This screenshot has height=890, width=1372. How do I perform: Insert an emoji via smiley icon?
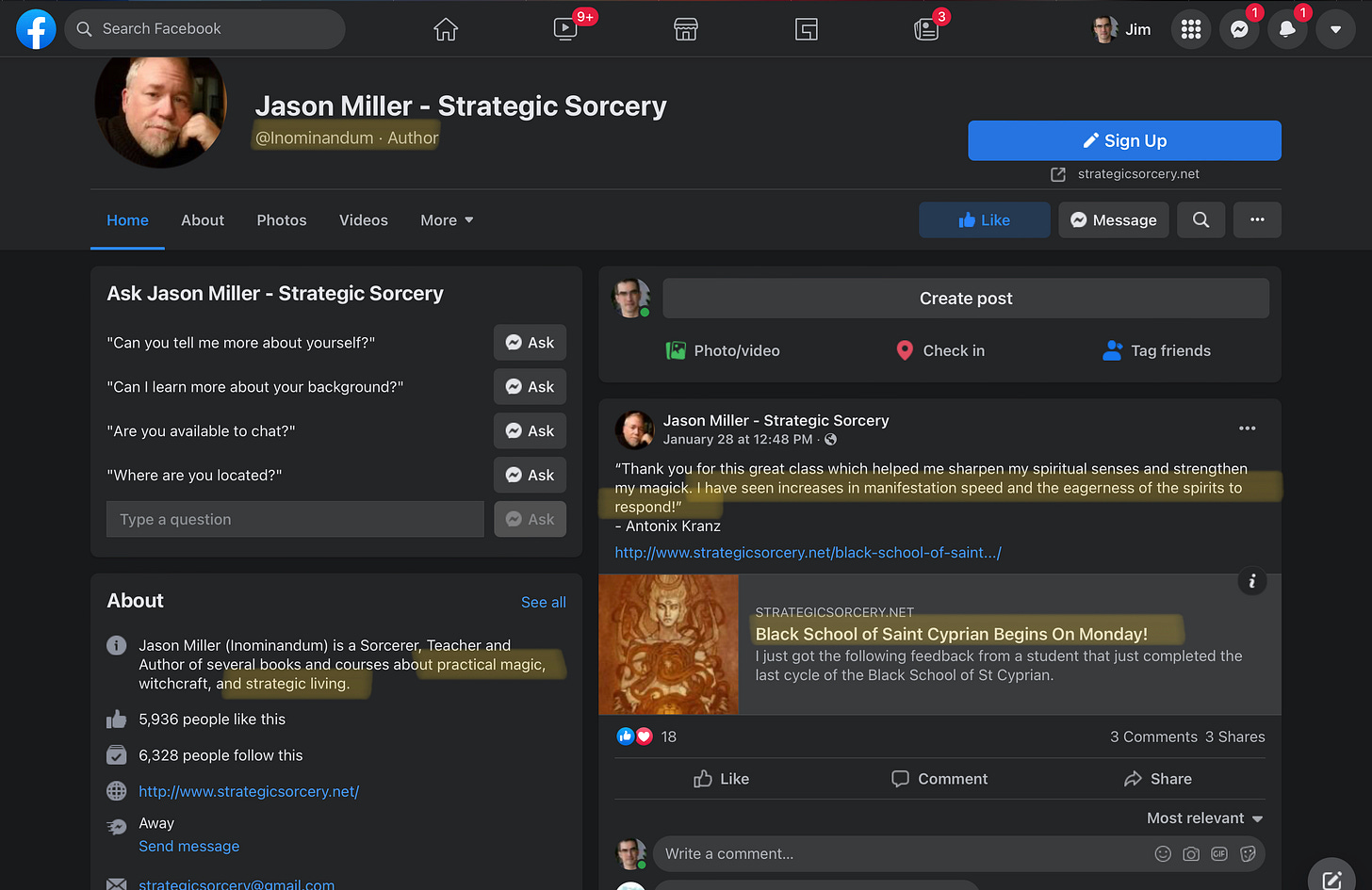point(1163,854)
